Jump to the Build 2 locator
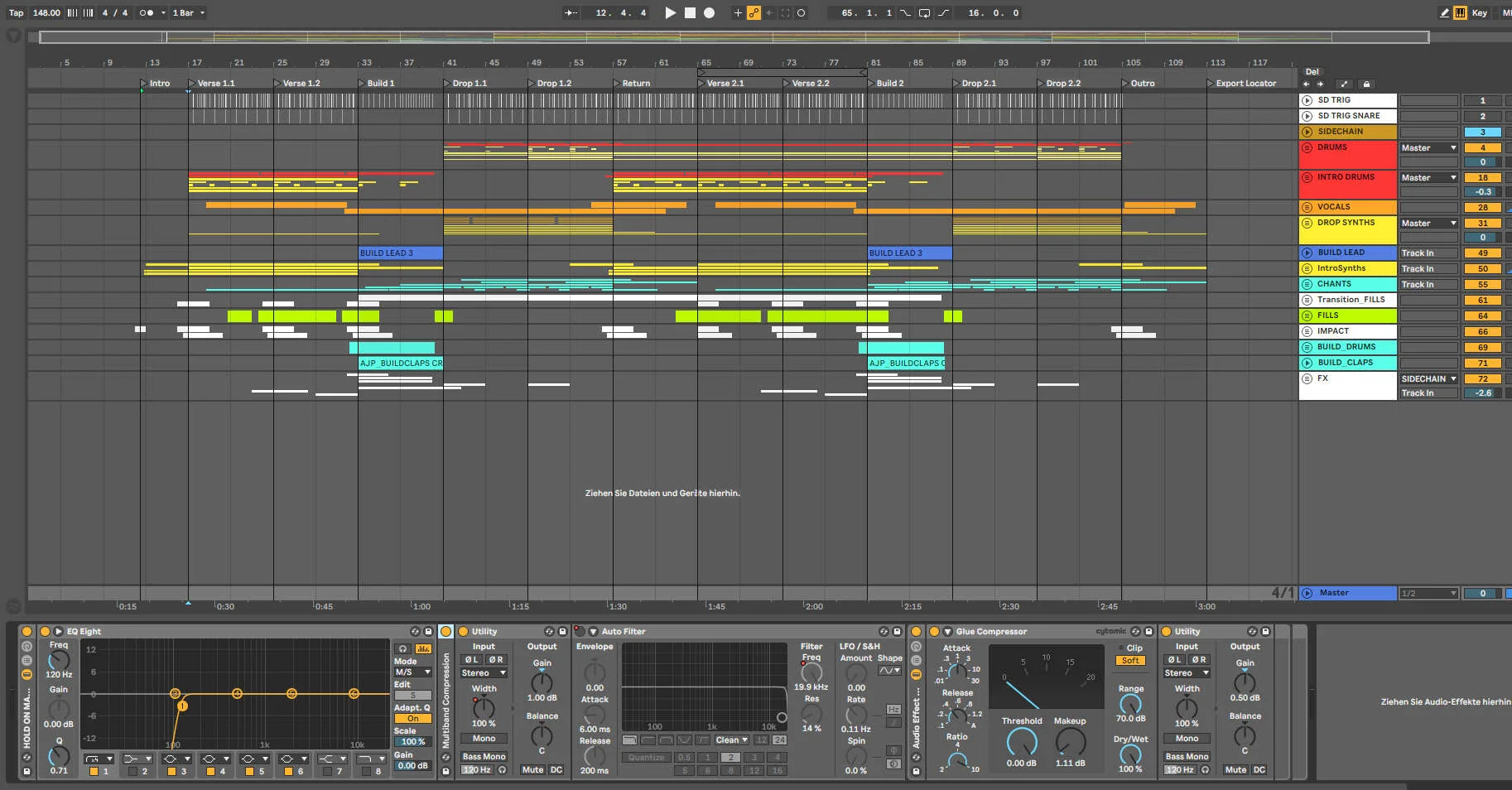1512x790 pixels. point(886,83)
